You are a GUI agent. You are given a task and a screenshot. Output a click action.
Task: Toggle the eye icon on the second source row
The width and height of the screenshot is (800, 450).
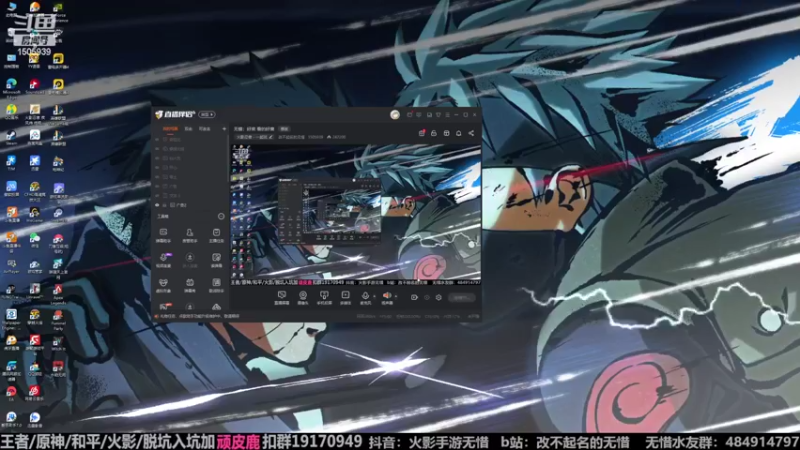157,148
